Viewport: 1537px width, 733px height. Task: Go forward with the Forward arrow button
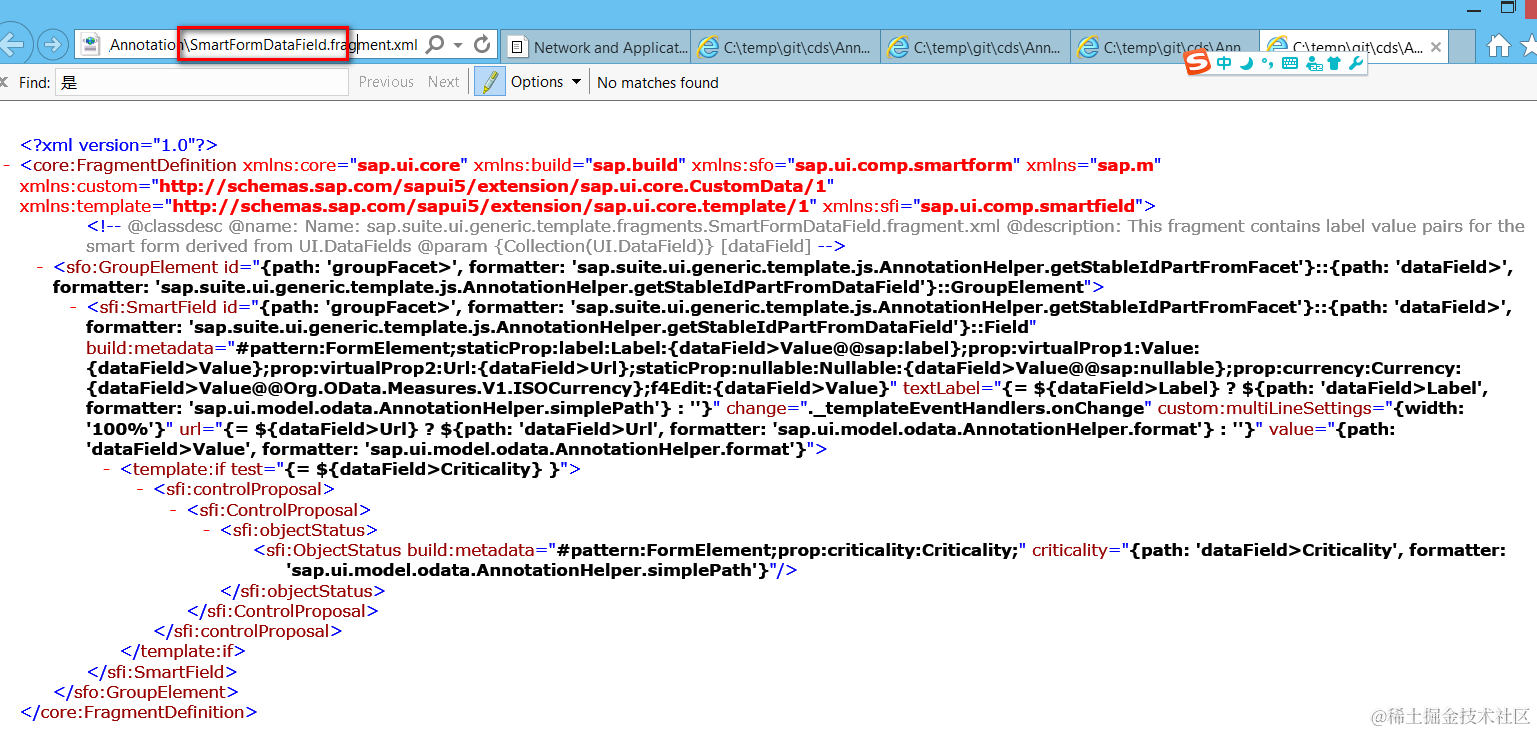pyautogui.click(x=52, y=45)
